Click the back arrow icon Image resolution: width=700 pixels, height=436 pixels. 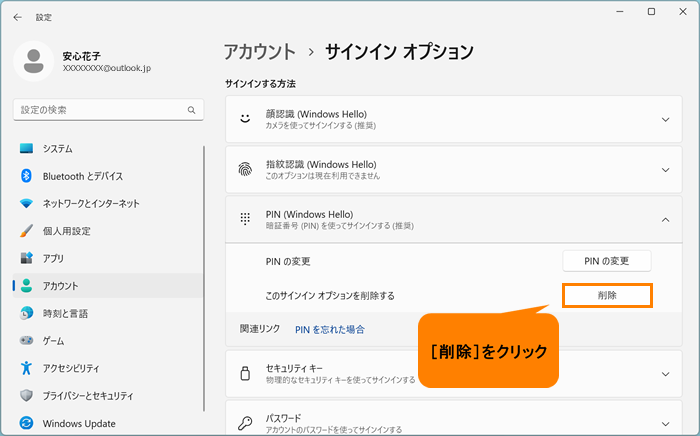(x=17, y=17)
